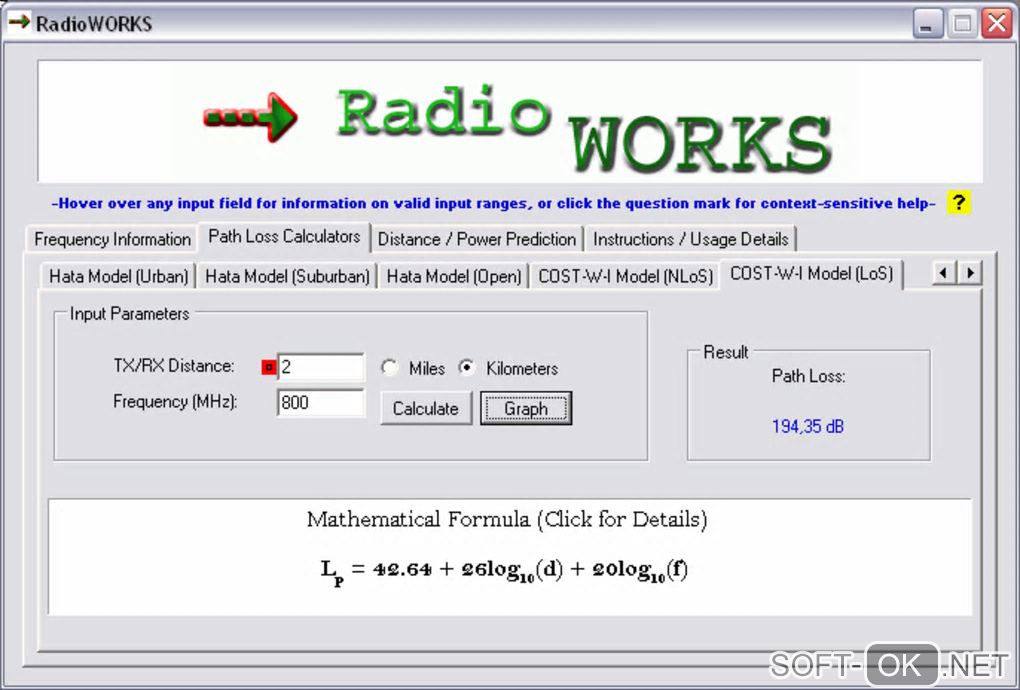
Task: Close the RadioWORKS window
Action: pyautogui.click(x=997, y=24)
